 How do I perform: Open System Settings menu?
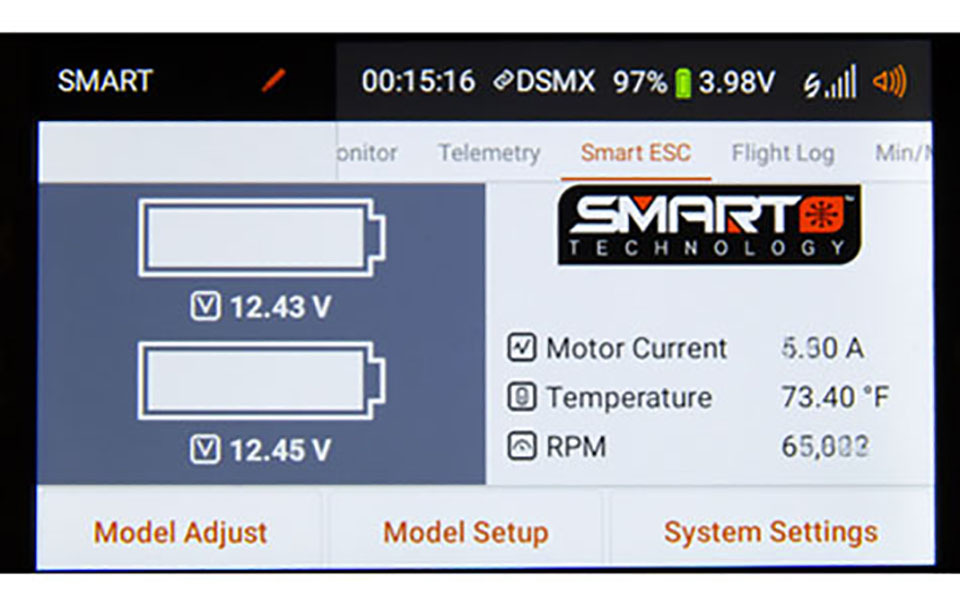point(771,532)
